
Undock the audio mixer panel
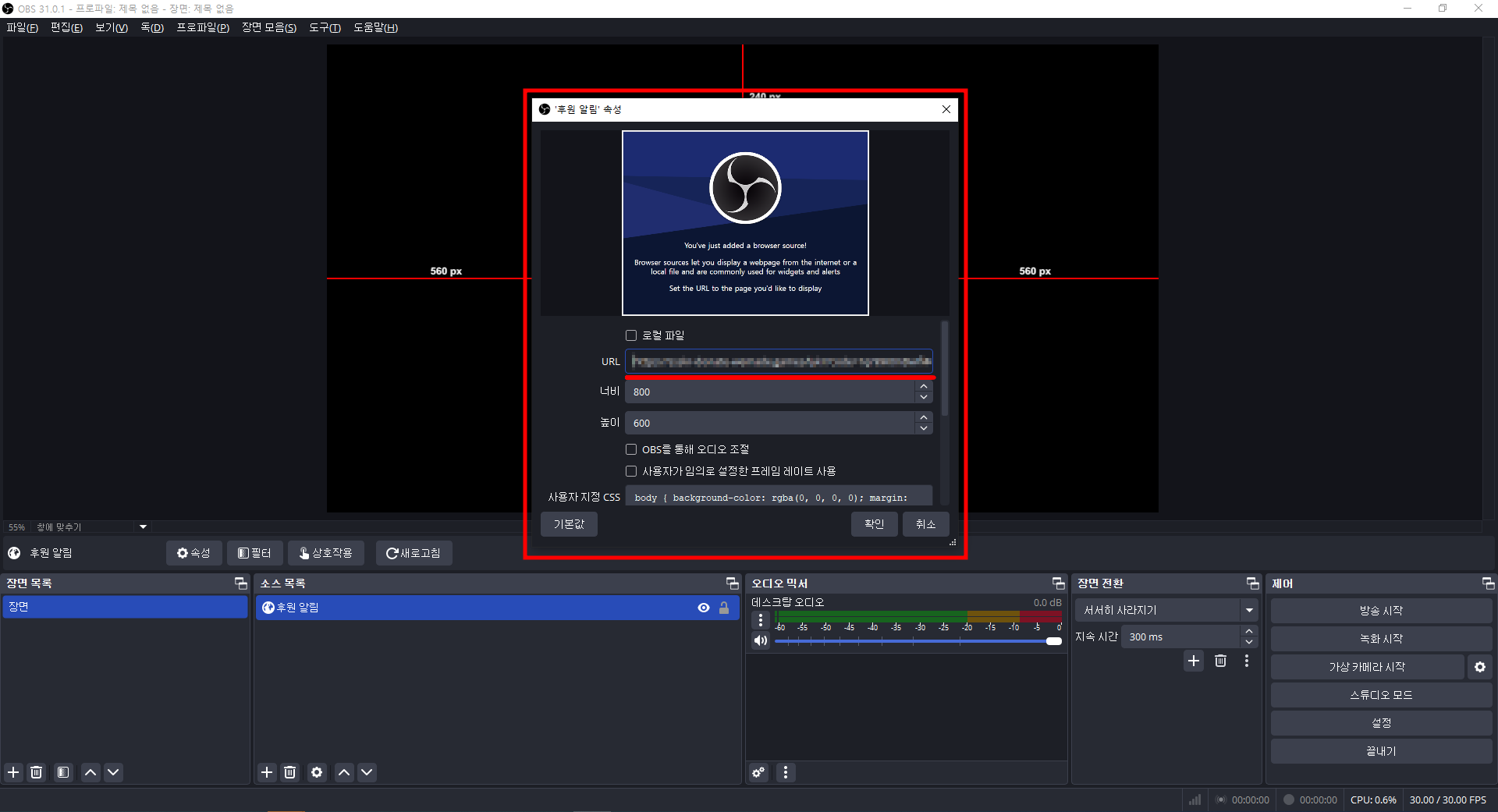coord(1058,583)
